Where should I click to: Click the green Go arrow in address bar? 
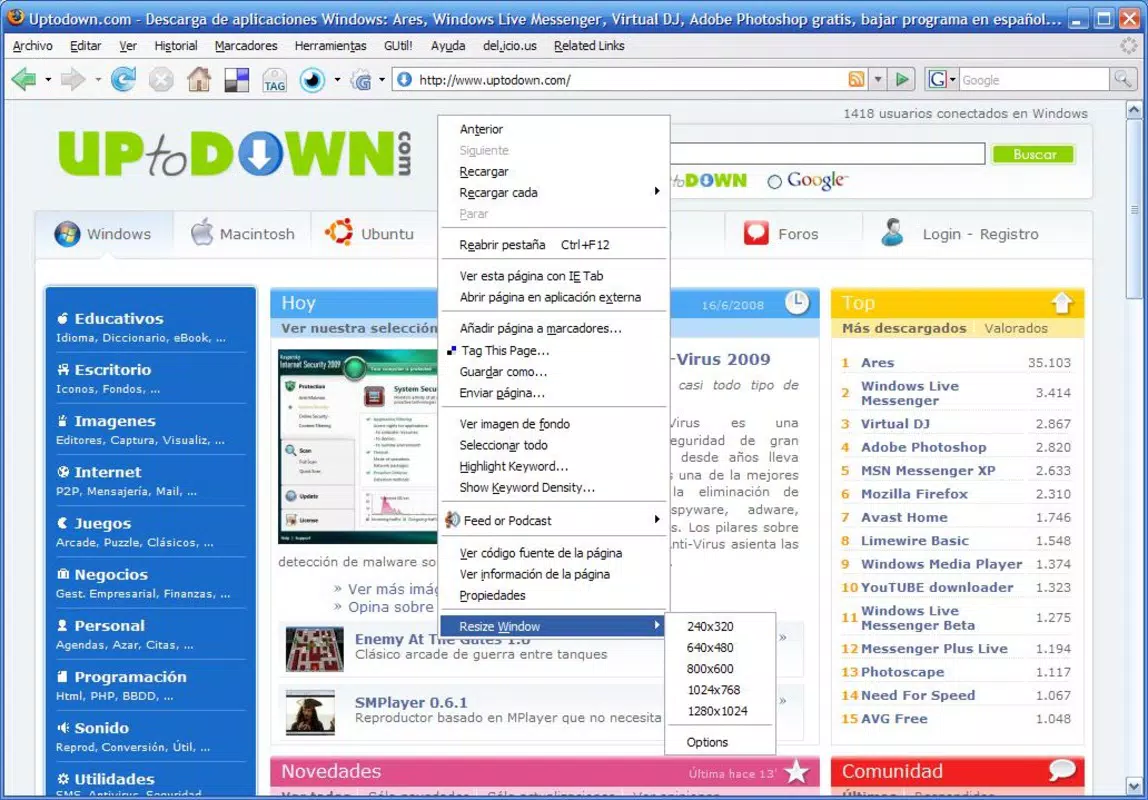[x=903, y=79]
